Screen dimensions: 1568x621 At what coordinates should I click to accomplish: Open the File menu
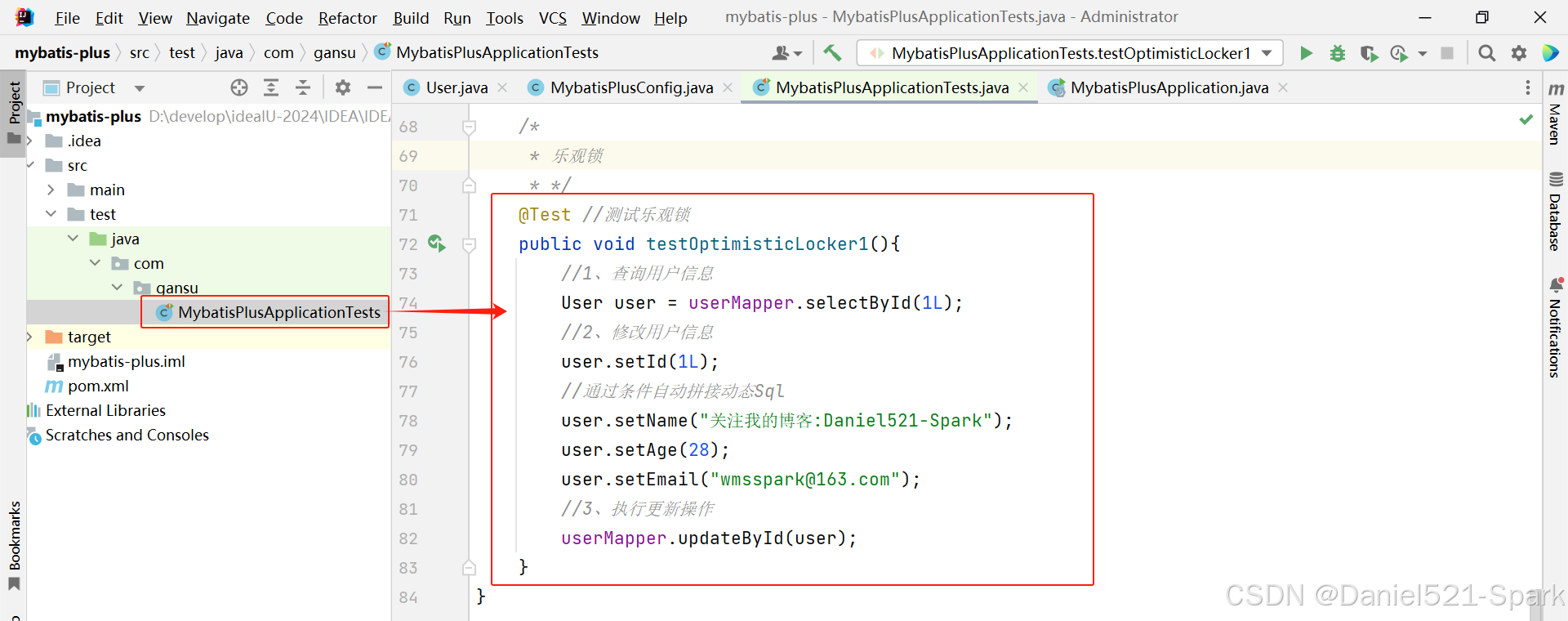pyautogui.click(x=67, y=18)
